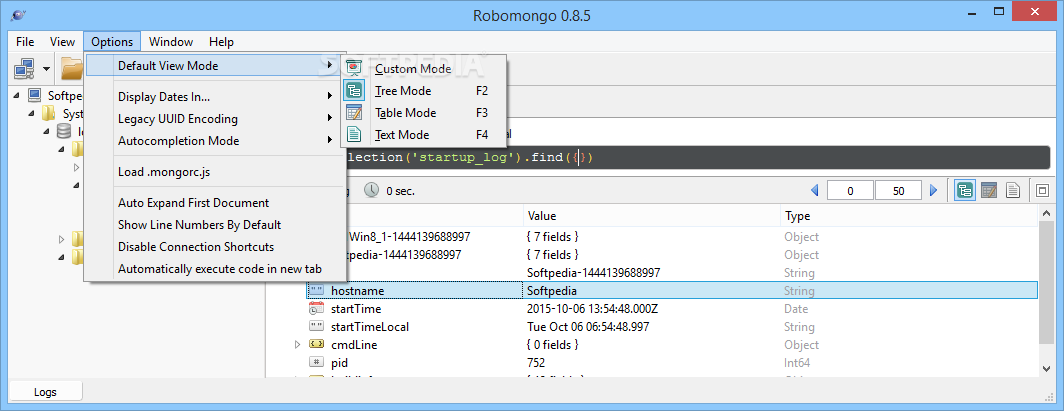Open the Logs panel button
Viewport: 1064px width, 411px height.
point(45,391)
